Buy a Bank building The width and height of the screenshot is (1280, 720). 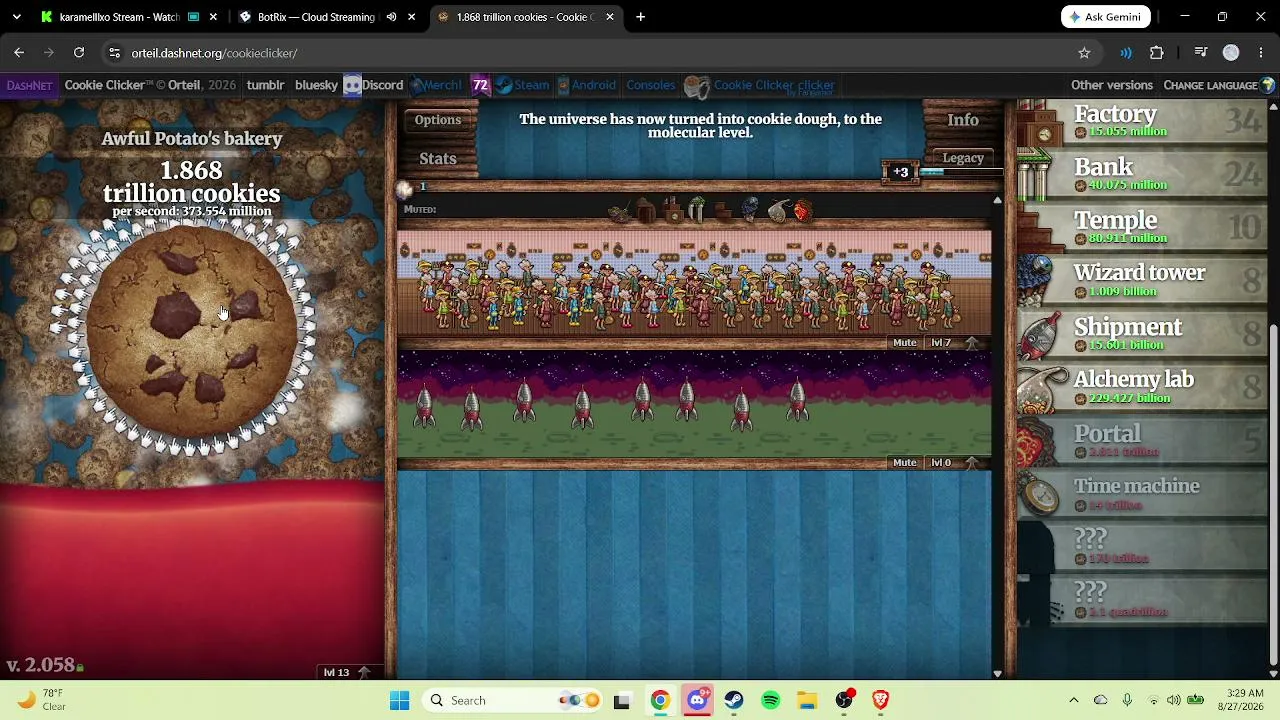click(x=1142, y=173)
